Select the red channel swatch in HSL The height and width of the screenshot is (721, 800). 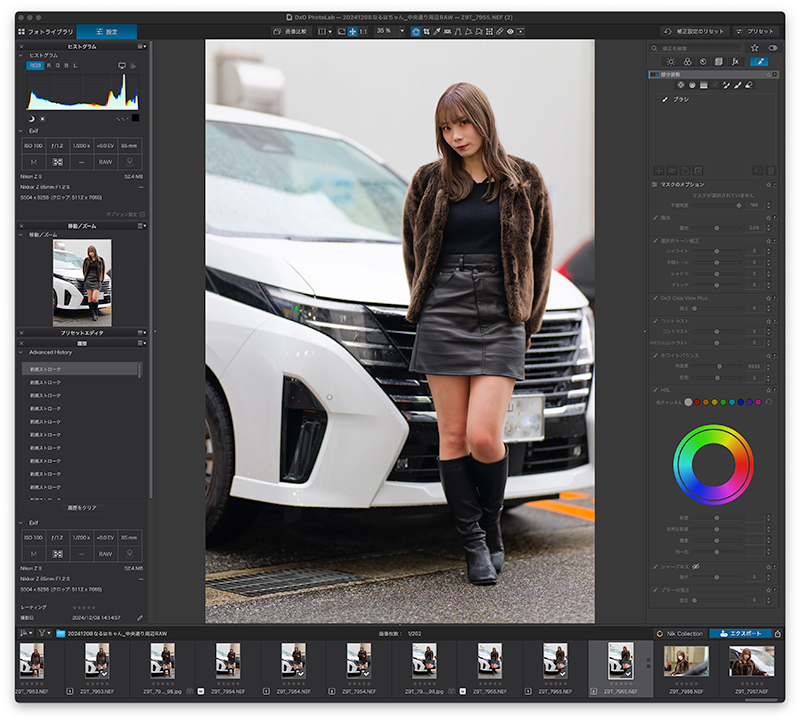[697, 402]
